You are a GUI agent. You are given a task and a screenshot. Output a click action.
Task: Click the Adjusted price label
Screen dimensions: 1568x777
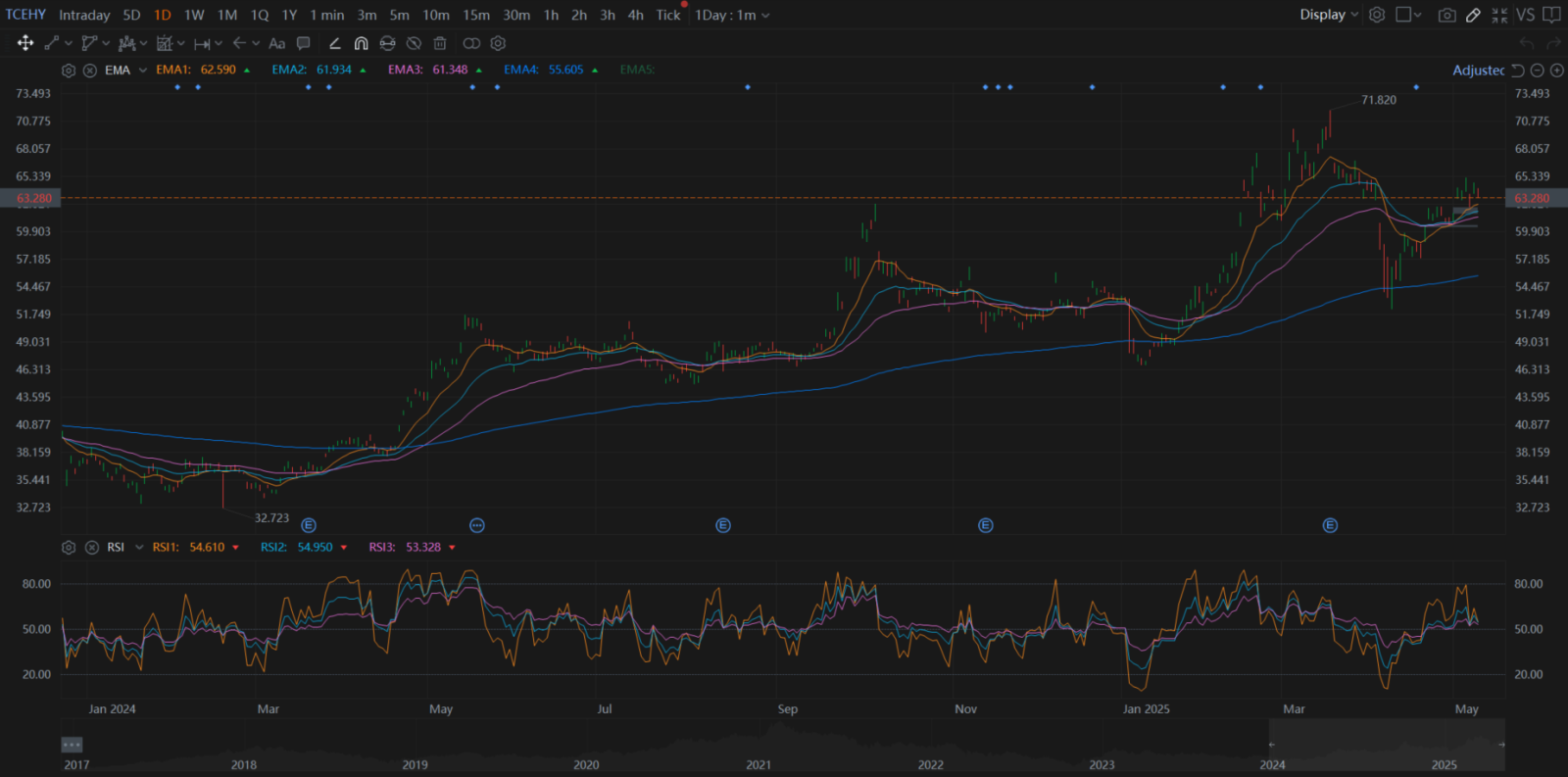[1478, 71]
